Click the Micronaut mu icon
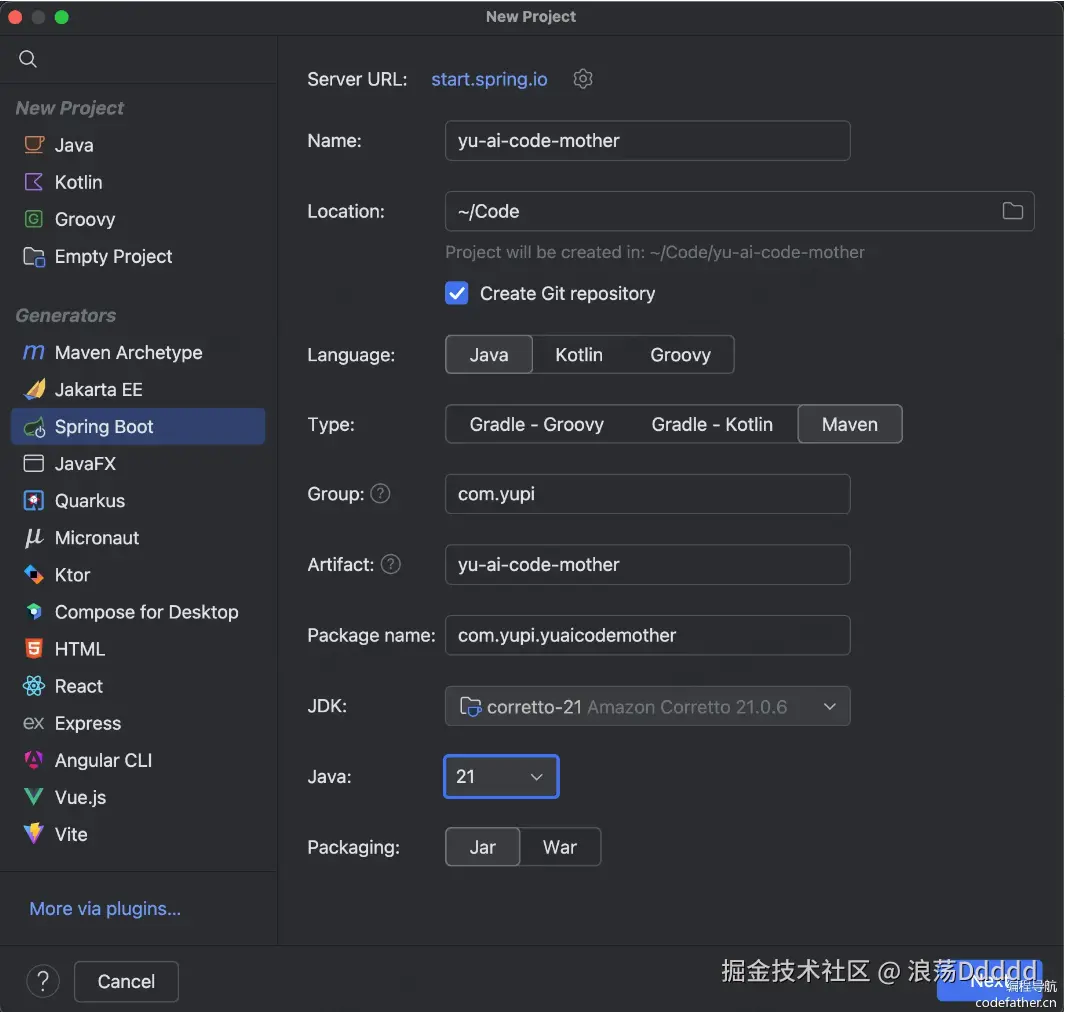Screen dimensions: 1065x1012 pos(34,538)
